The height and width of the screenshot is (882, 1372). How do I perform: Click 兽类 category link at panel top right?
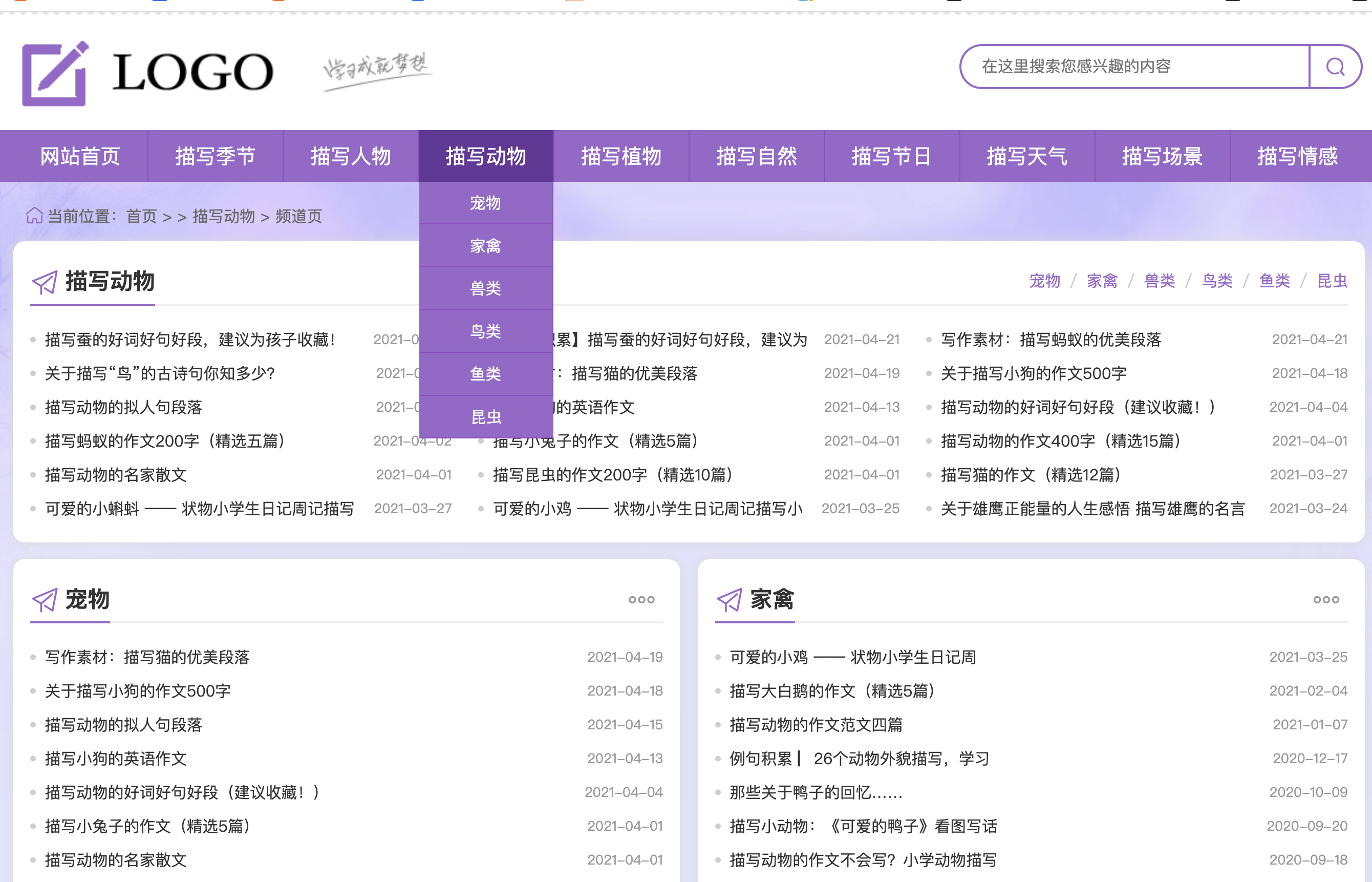(1160, 281)
